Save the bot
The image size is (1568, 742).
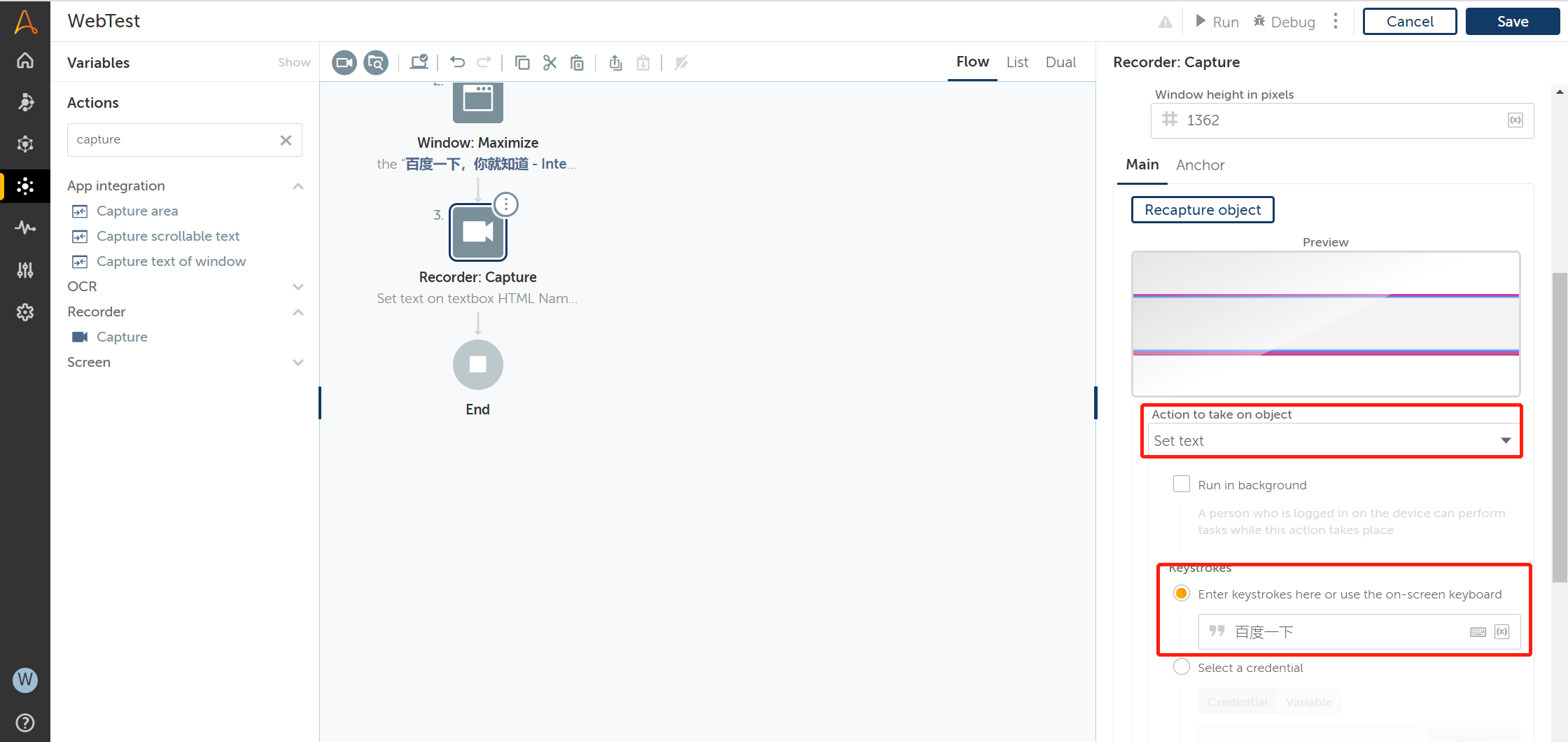point(1513,21)
